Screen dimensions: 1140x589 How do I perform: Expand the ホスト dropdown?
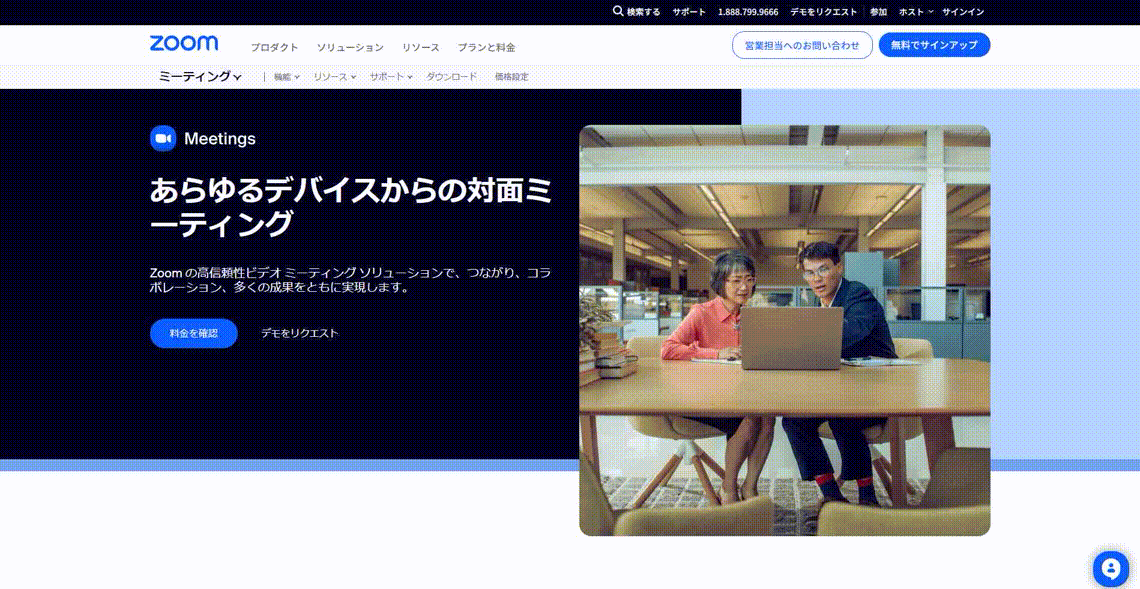(x=915, y=12)
